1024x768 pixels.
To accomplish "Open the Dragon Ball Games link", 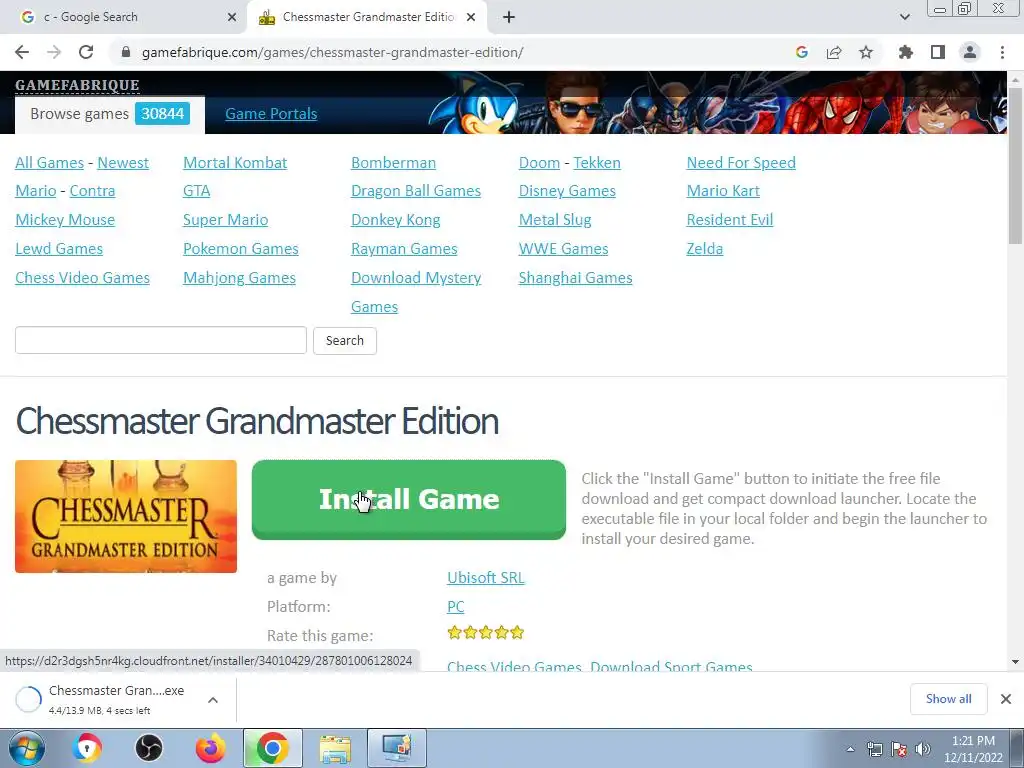I will tap(416, 191).
